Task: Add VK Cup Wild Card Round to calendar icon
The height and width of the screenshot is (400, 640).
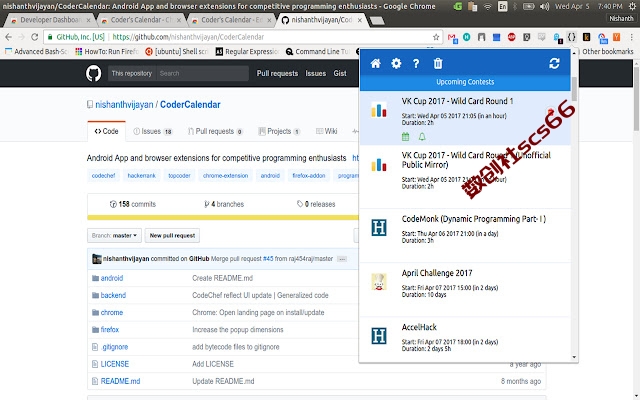Action: 405,137
